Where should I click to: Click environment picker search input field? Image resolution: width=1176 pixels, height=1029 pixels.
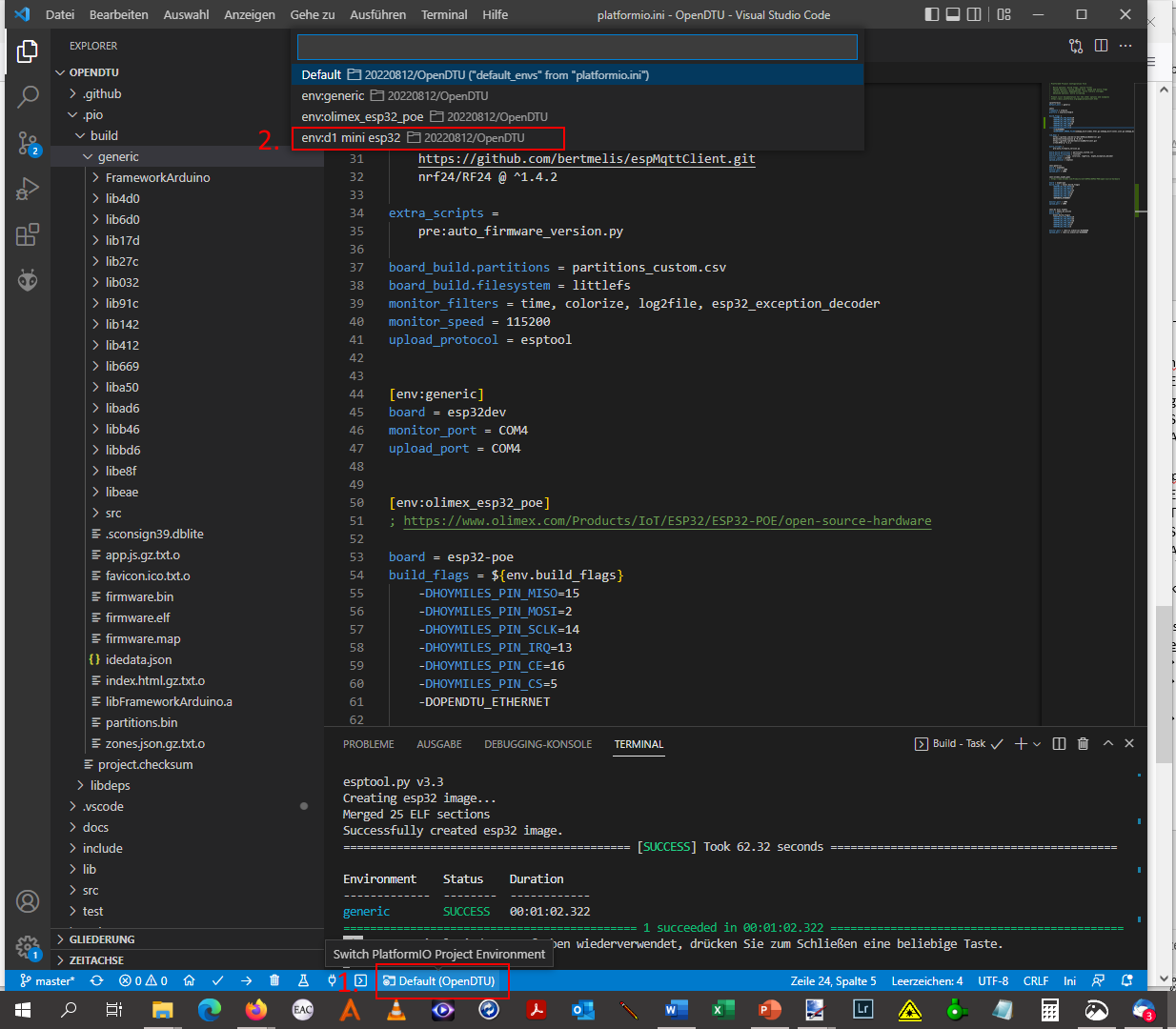(578, 47)
